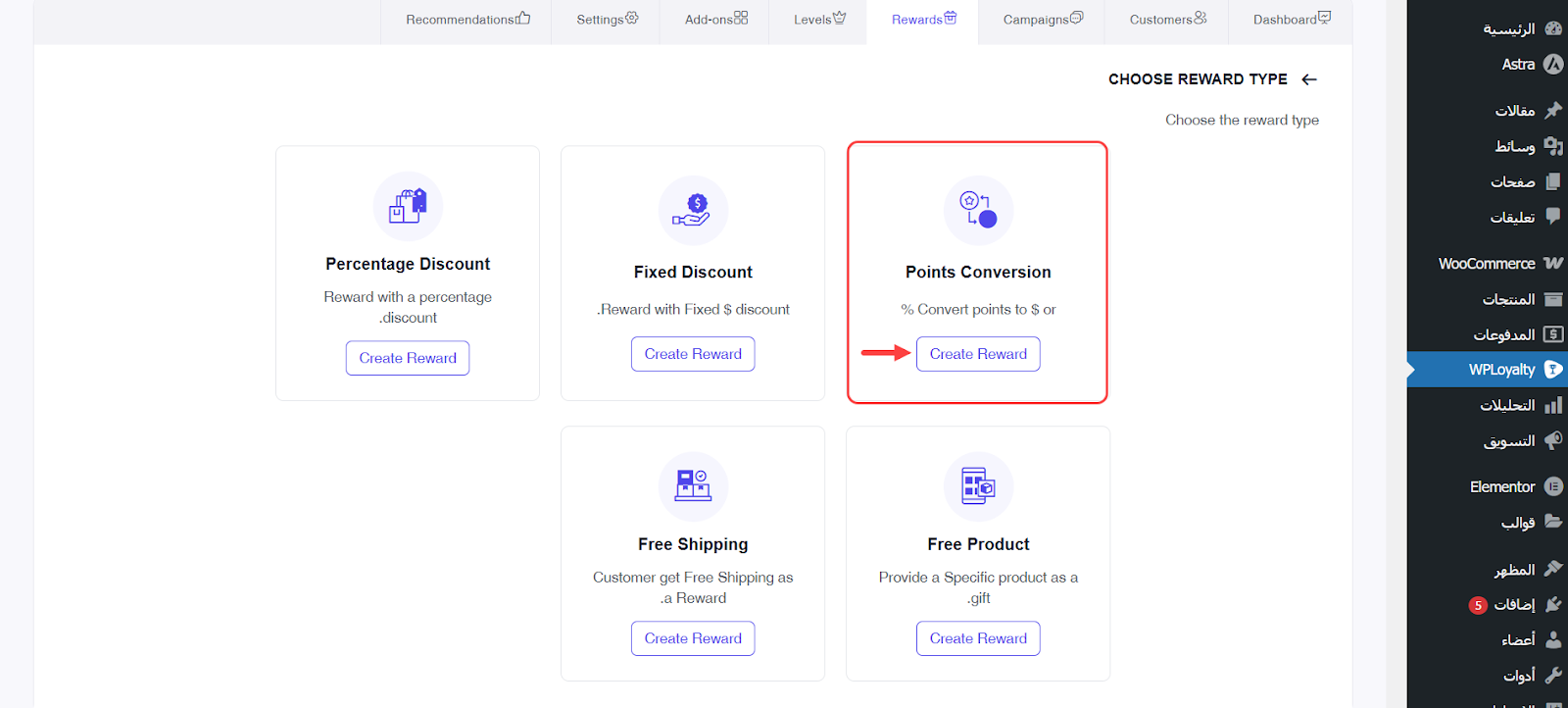
Task: Switch to the Levels tab
Action: [x=819, y=20]
